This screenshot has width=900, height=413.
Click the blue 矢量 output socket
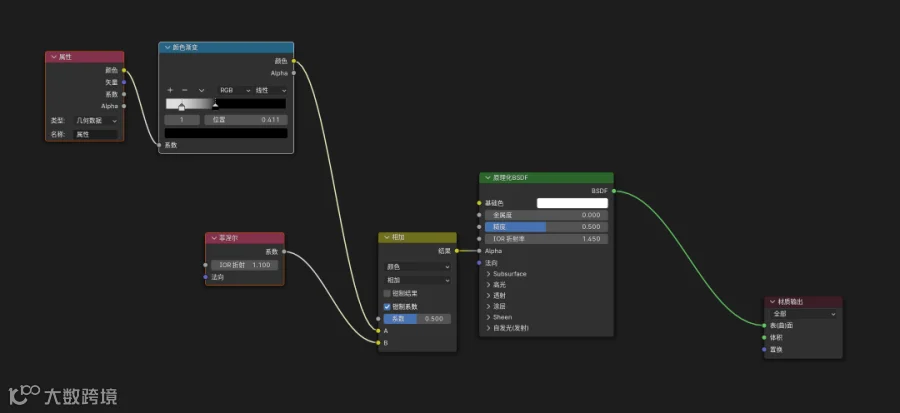click(124, 83)
